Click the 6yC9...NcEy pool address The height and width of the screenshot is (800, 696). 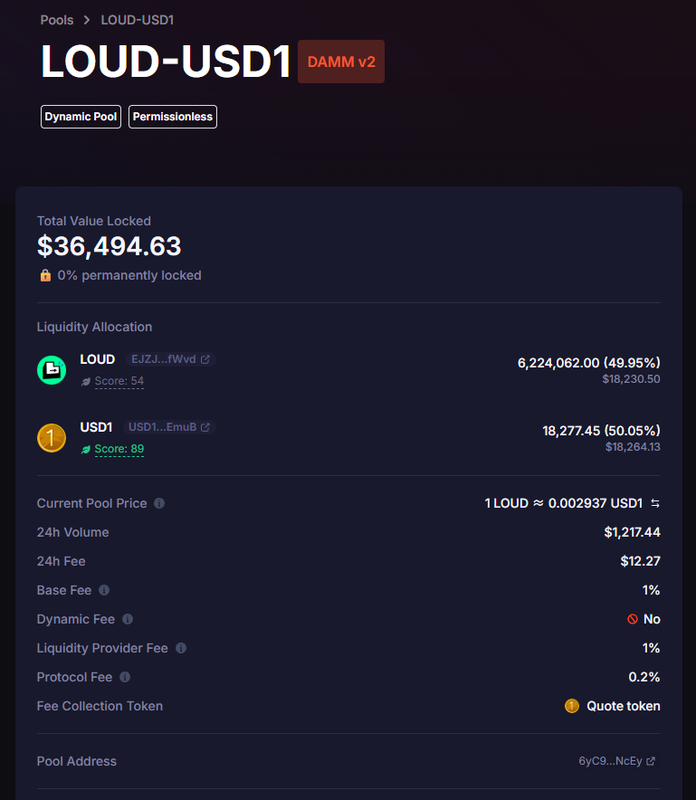610,762
